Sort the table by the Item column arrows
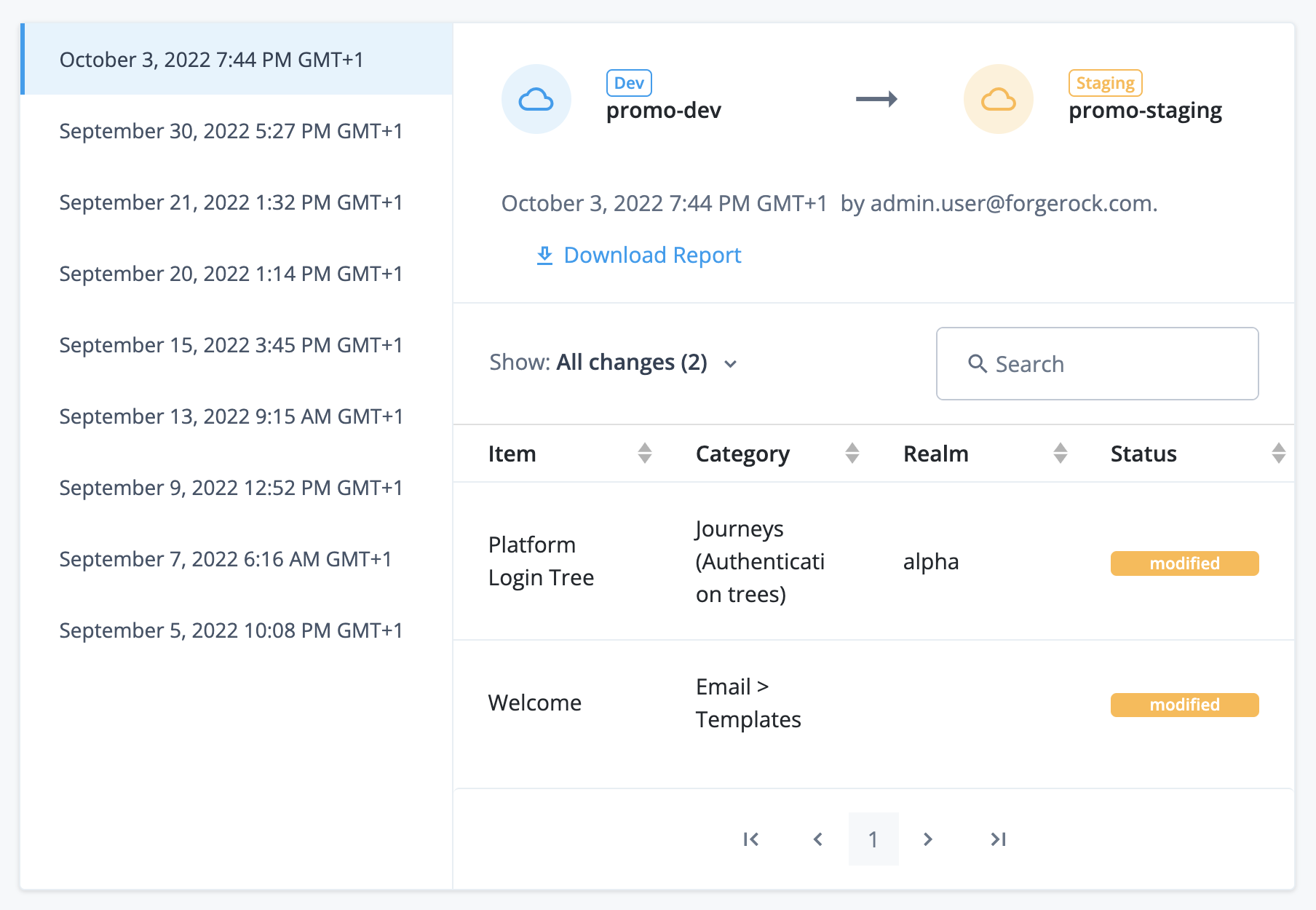 645,453
